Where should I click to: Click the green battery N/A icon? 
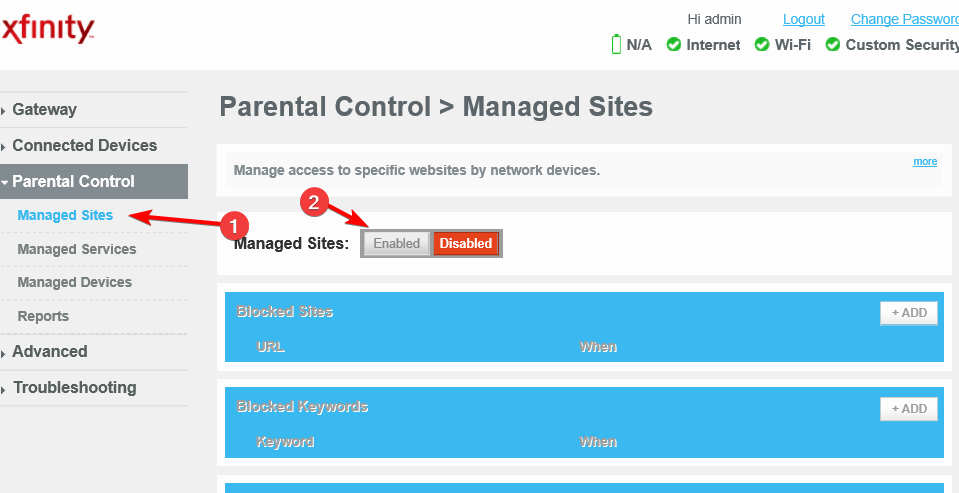coord(616,45)
